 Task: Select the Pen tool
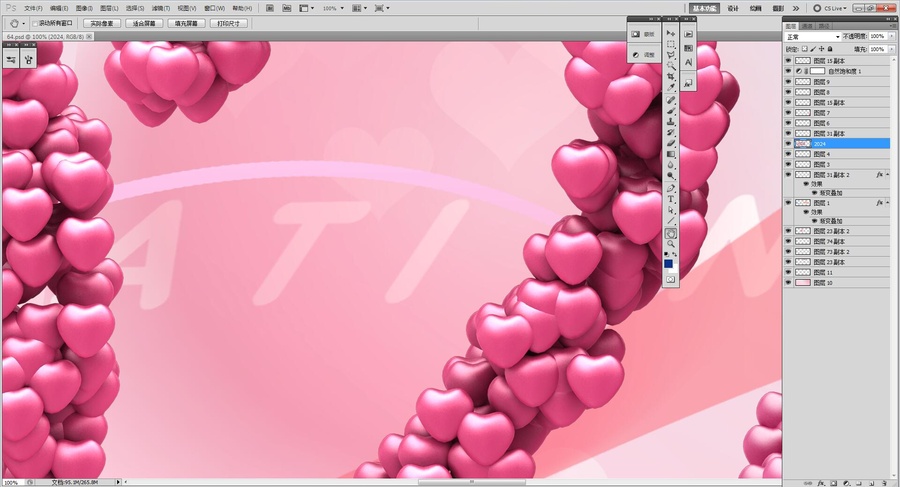[670, 189]
